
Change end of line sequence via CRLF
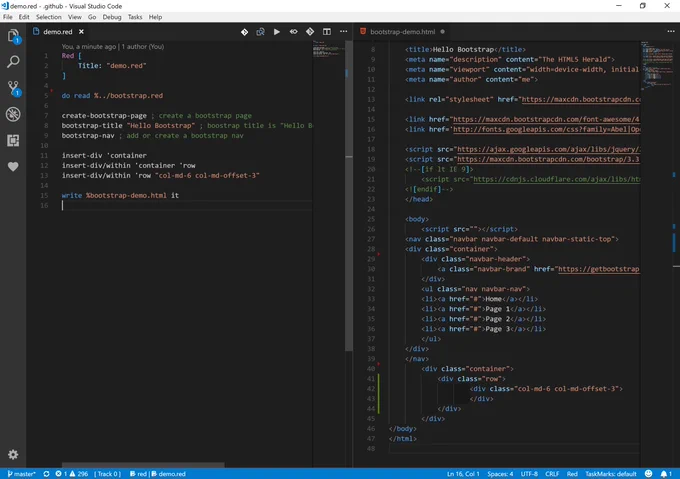coord(552,474)
